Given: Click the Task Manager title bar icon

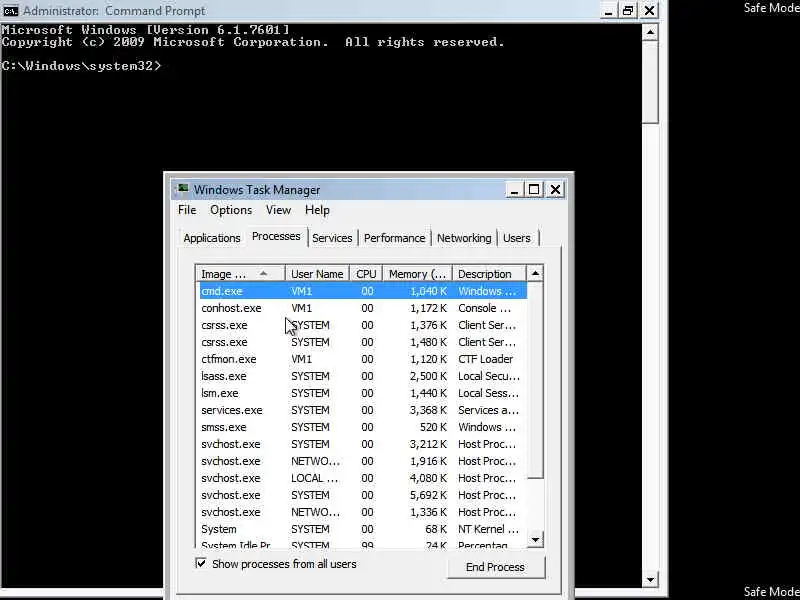Looking at the screenshot, I should tap(183, 189).
